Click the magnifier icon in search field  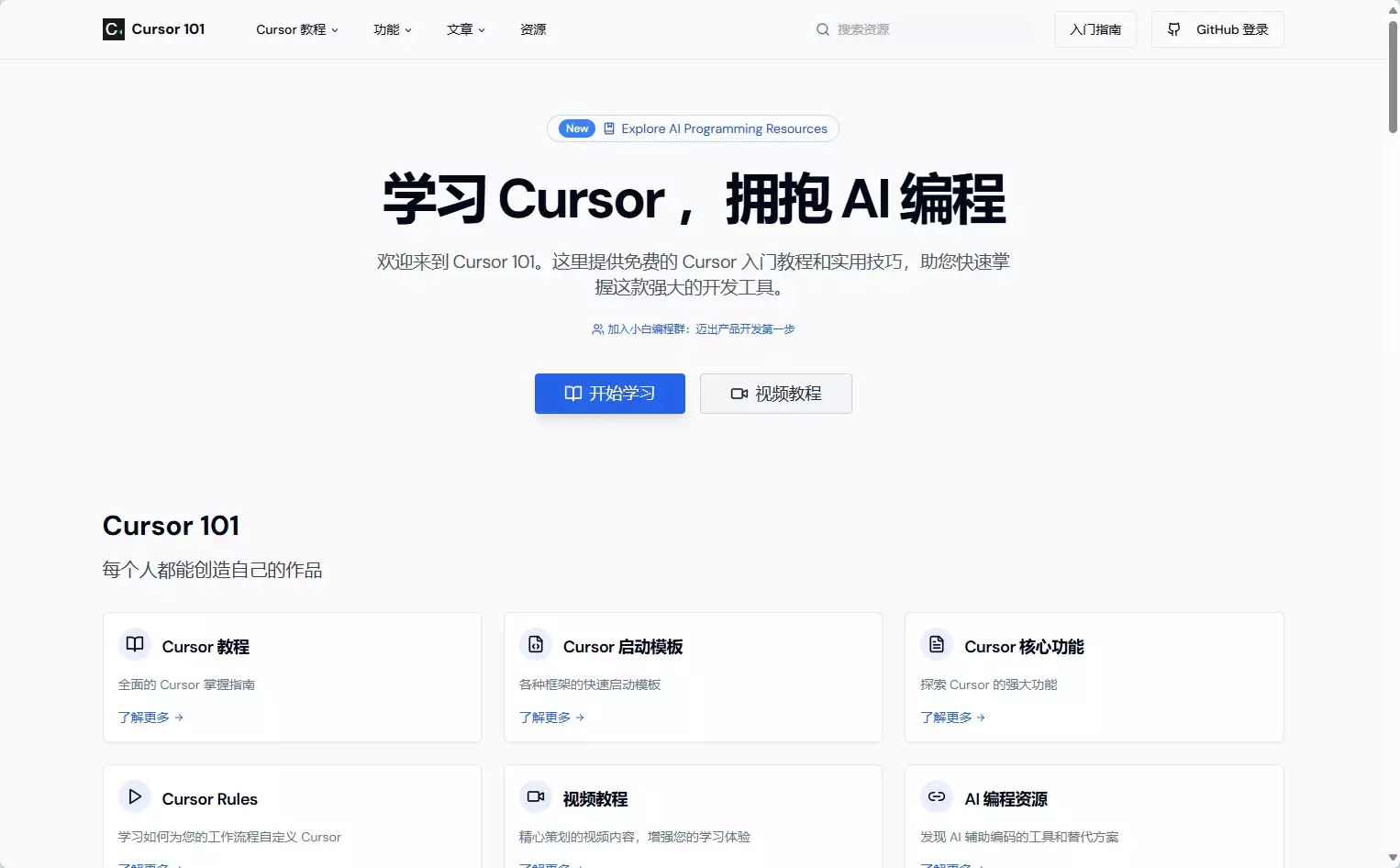823,29
